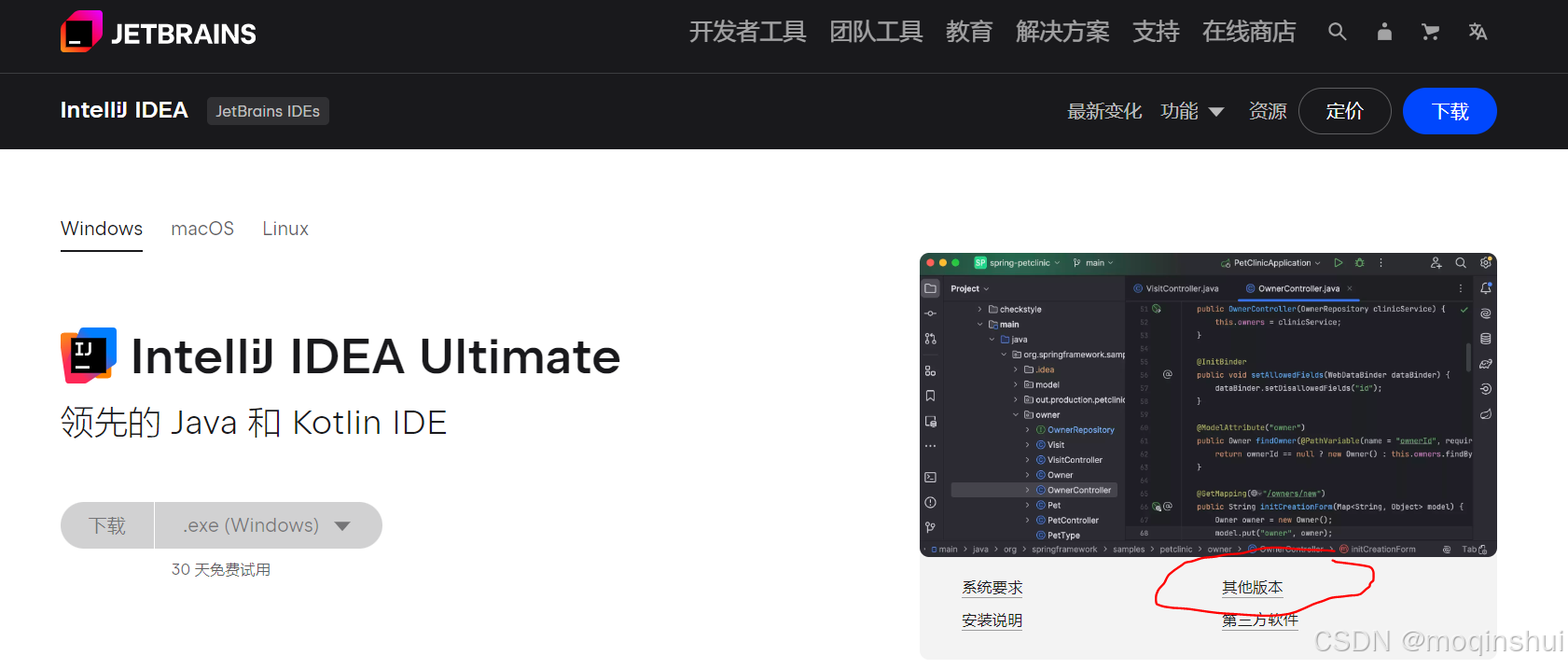The height and width of the screenshot is (669, 1568).
Task: Click the account profile icon in header
Action: click(x=1384, y=32)
